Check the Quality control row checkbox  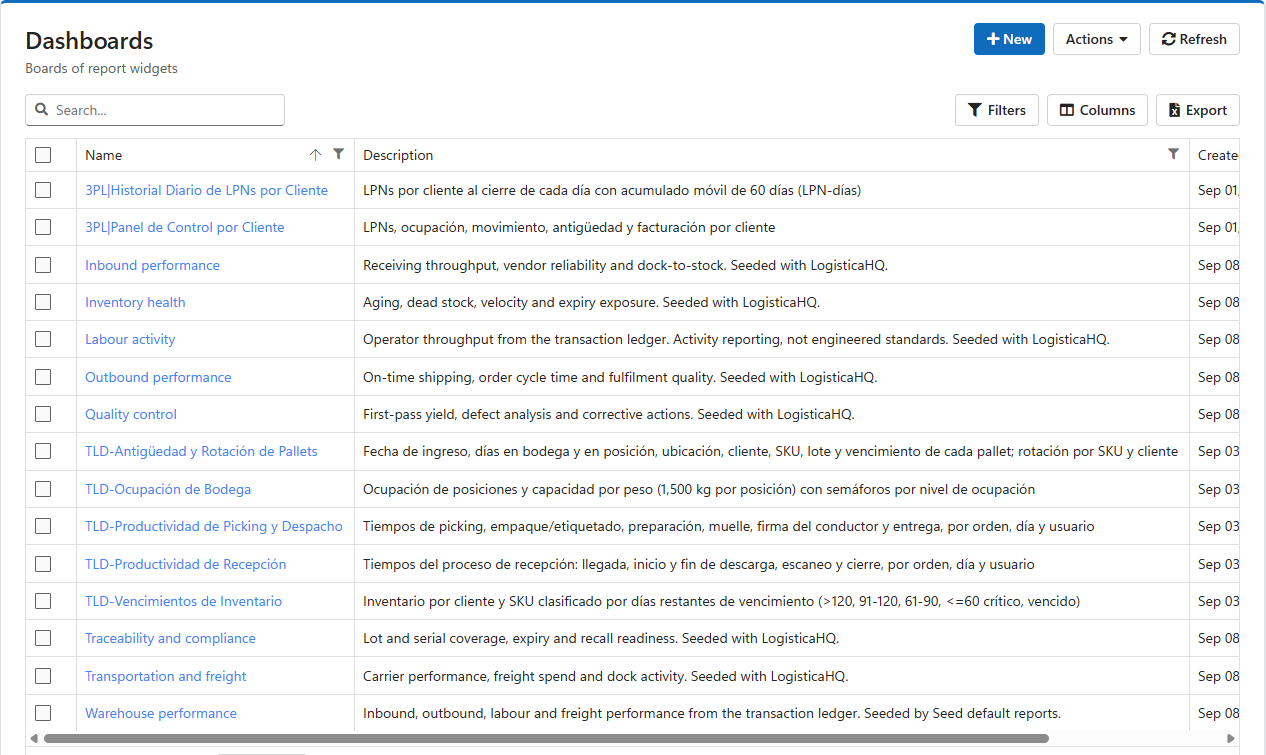click(x=43, y=414)
